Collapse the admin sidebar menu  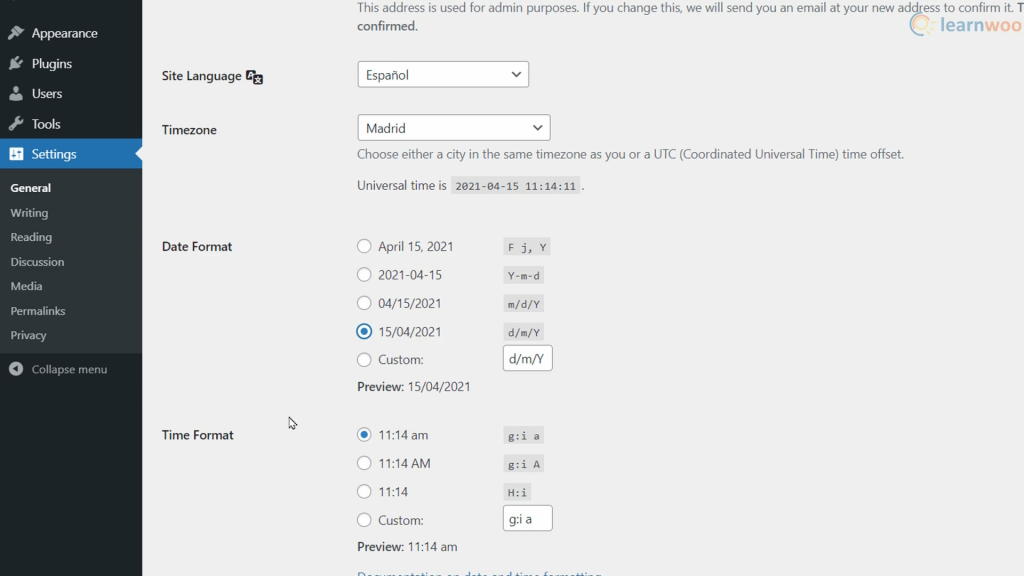point(62,369)
